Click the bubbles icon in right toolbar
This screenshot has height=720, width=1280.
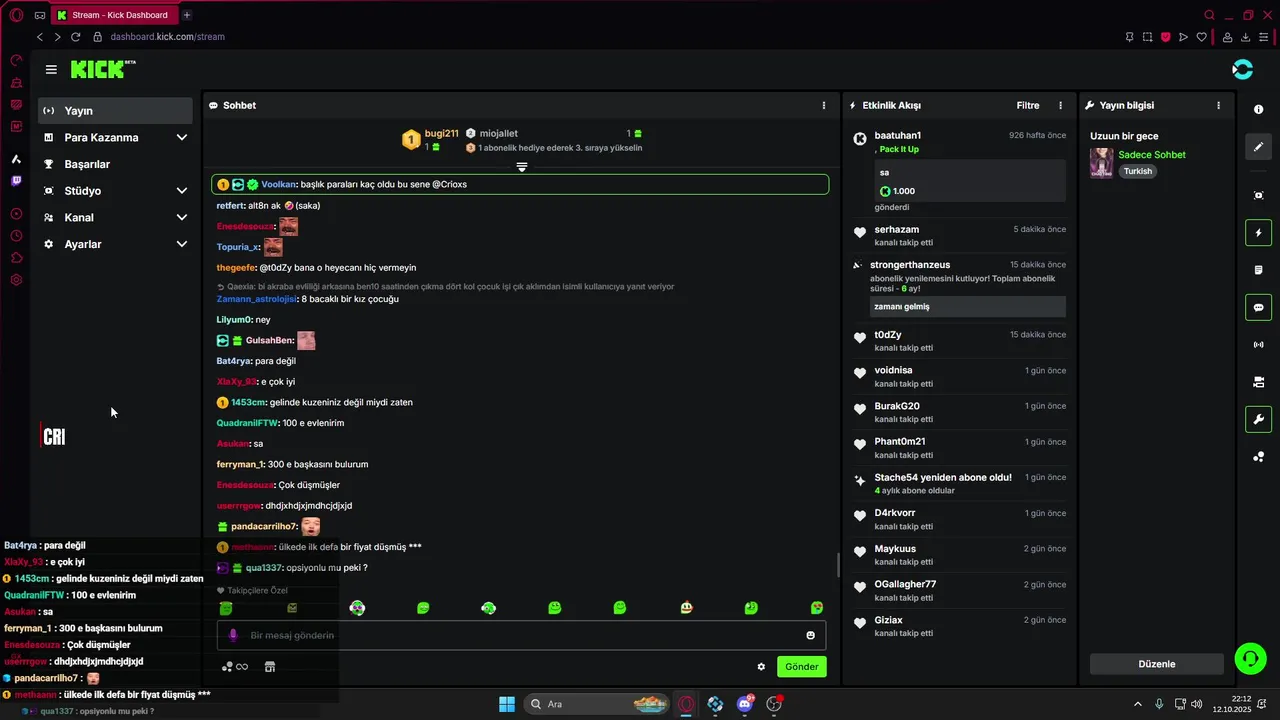coord(1258,457)
